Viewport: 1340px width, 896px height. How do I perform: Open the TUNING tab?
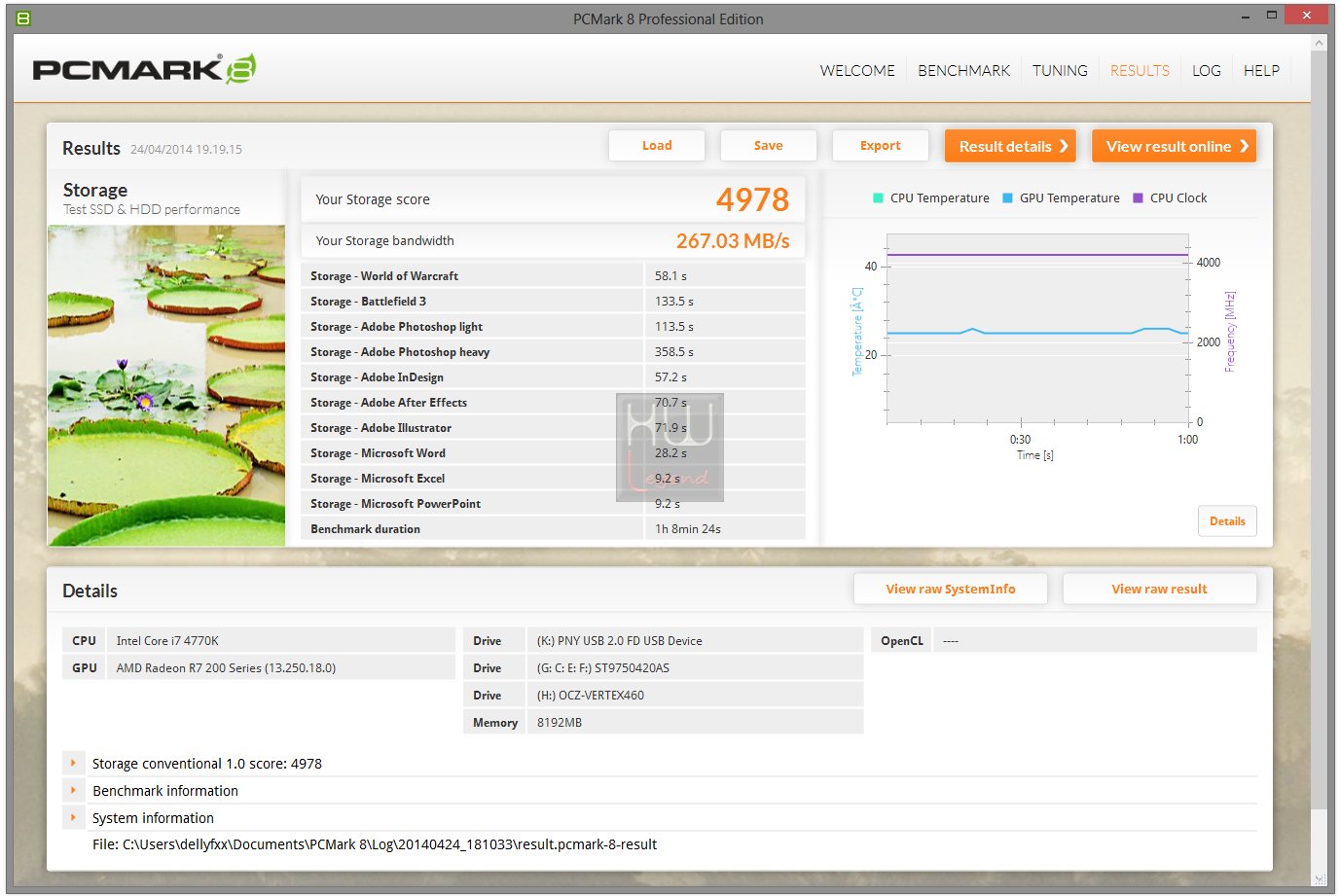click(x=1060, y=70)
